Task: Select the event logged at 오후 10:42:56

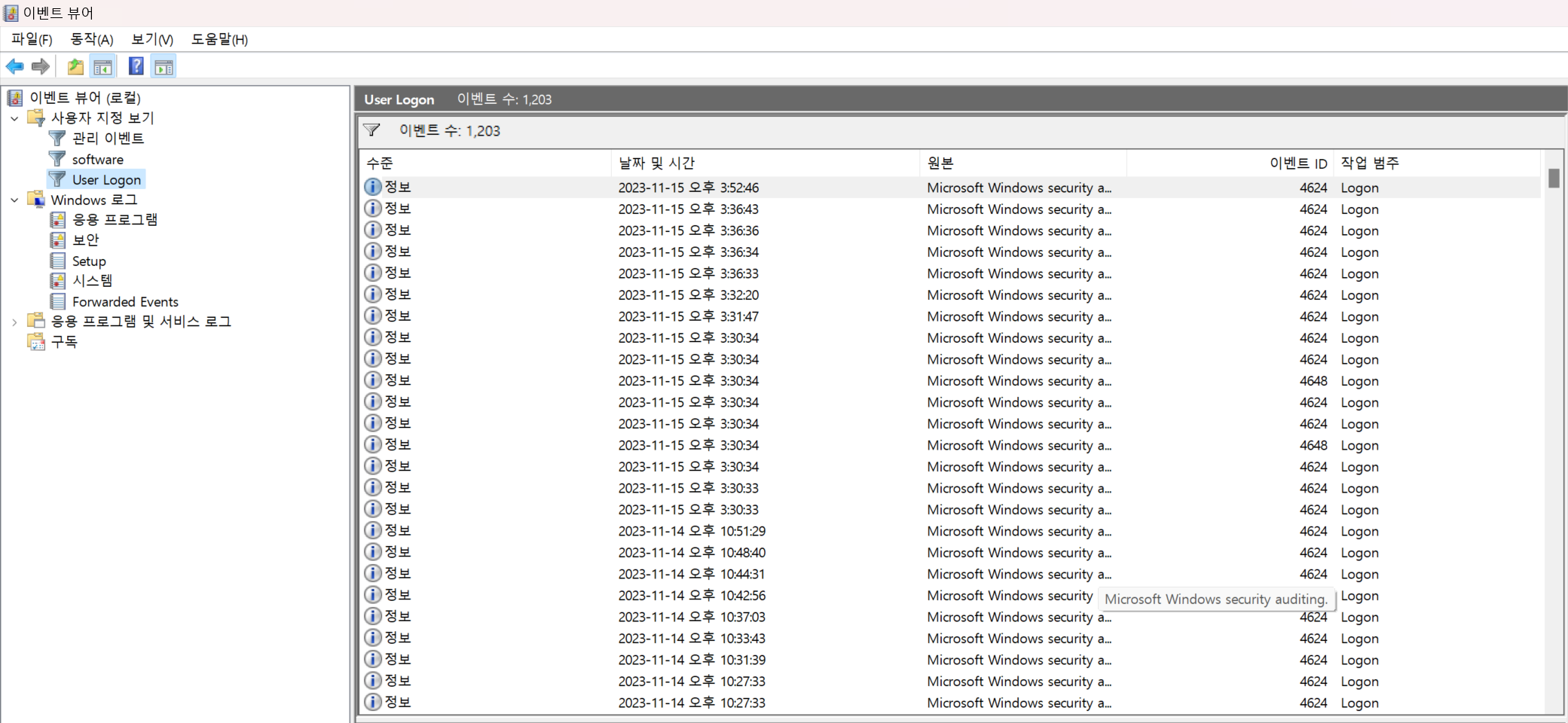Action: 951,595
